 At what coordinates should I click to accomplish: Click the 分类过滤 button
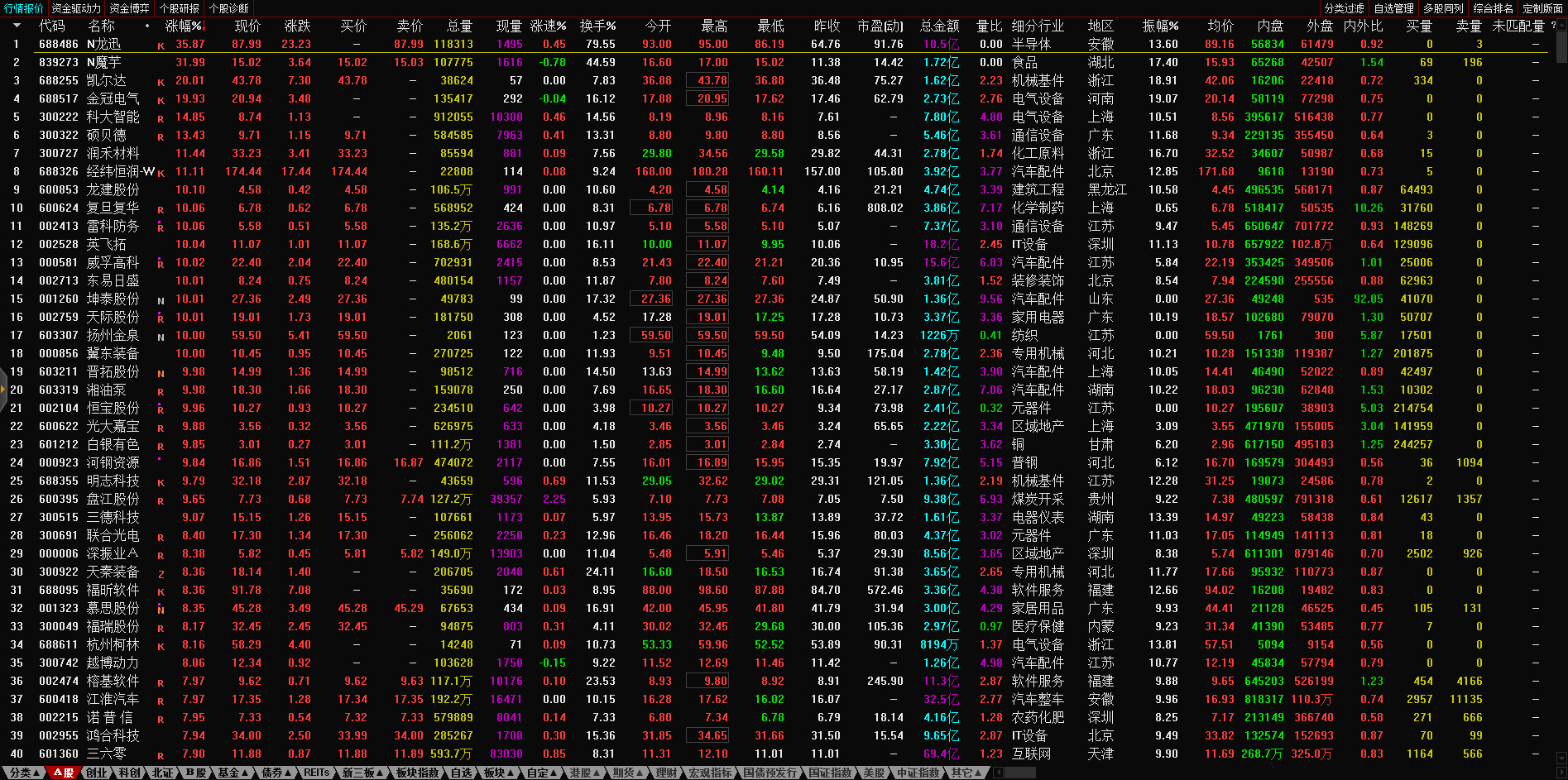tap(1344, 8)
